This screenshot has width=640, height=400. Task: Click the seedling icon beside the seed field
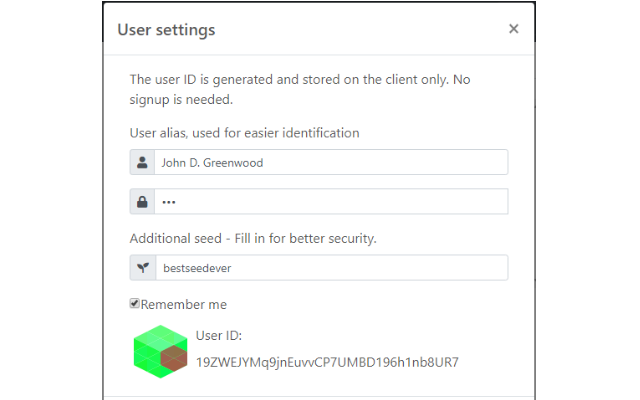142,268
